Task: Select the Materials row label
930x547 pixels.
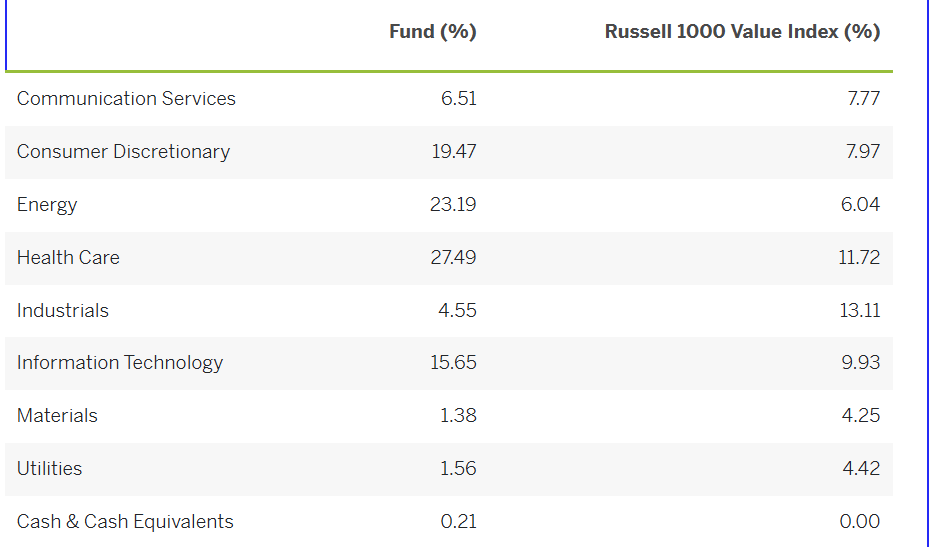Action: click(x=57, y=416)
